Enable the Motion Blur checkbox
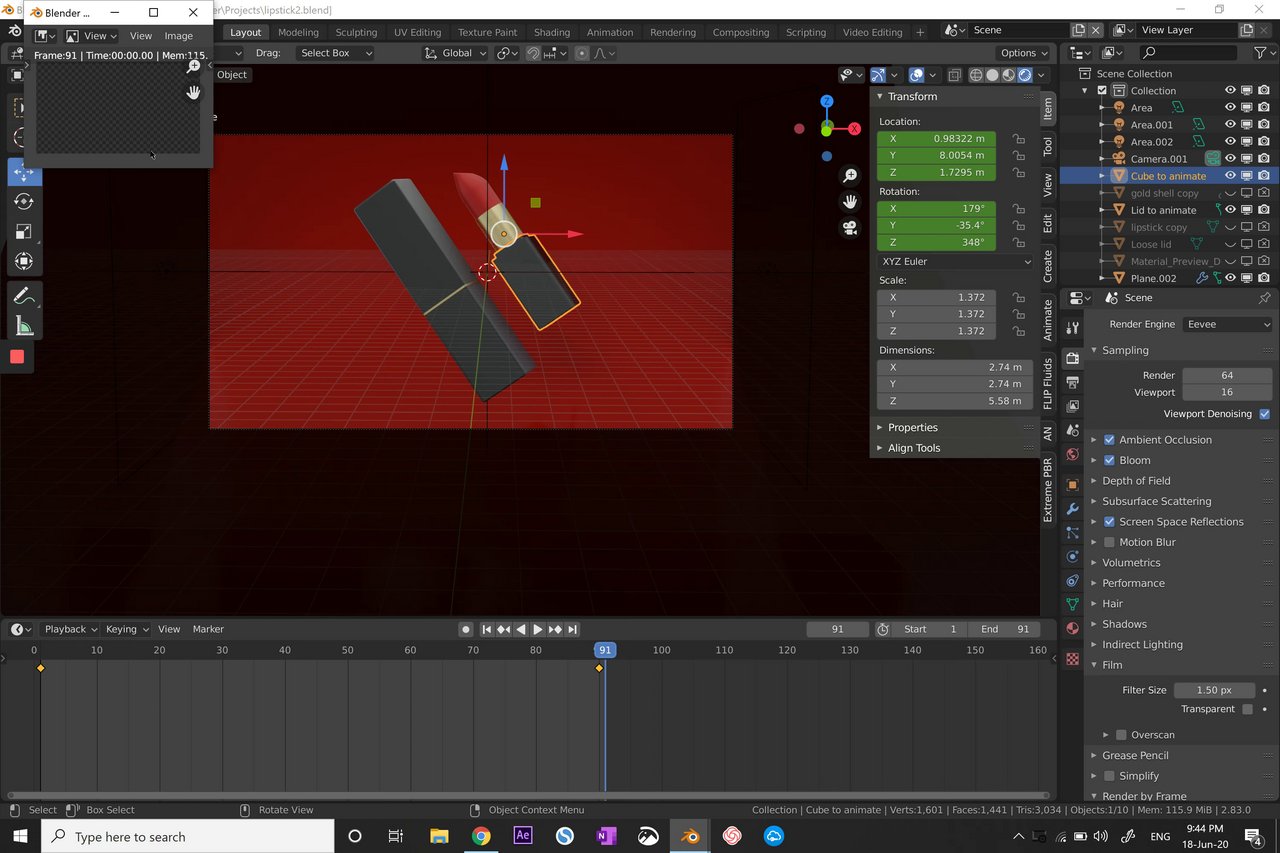The width and height of the screenshot is (1280, 853). click(x=1109, y=542)
